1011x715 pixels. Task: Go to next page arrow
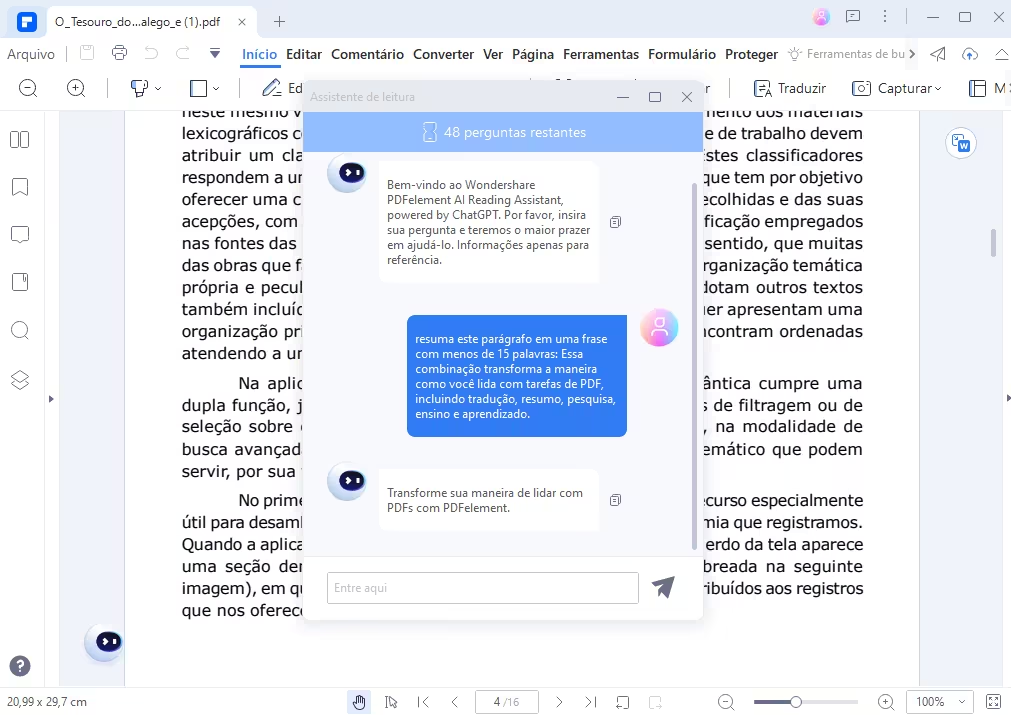pyautogui.click(x=559, y=701)
